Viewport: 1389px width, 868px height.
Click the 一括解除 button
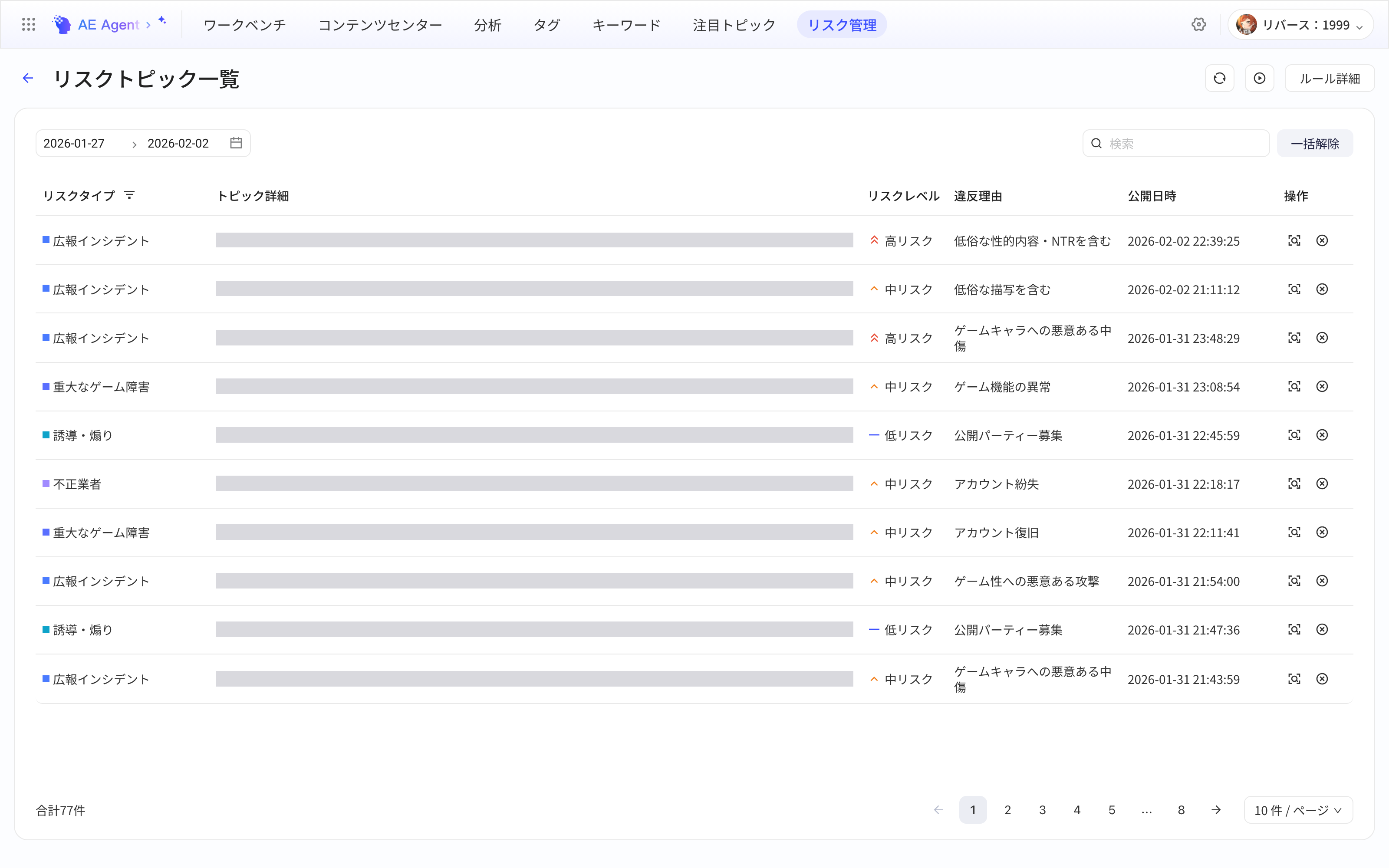pyautogui.click(x=1315, y=143)
